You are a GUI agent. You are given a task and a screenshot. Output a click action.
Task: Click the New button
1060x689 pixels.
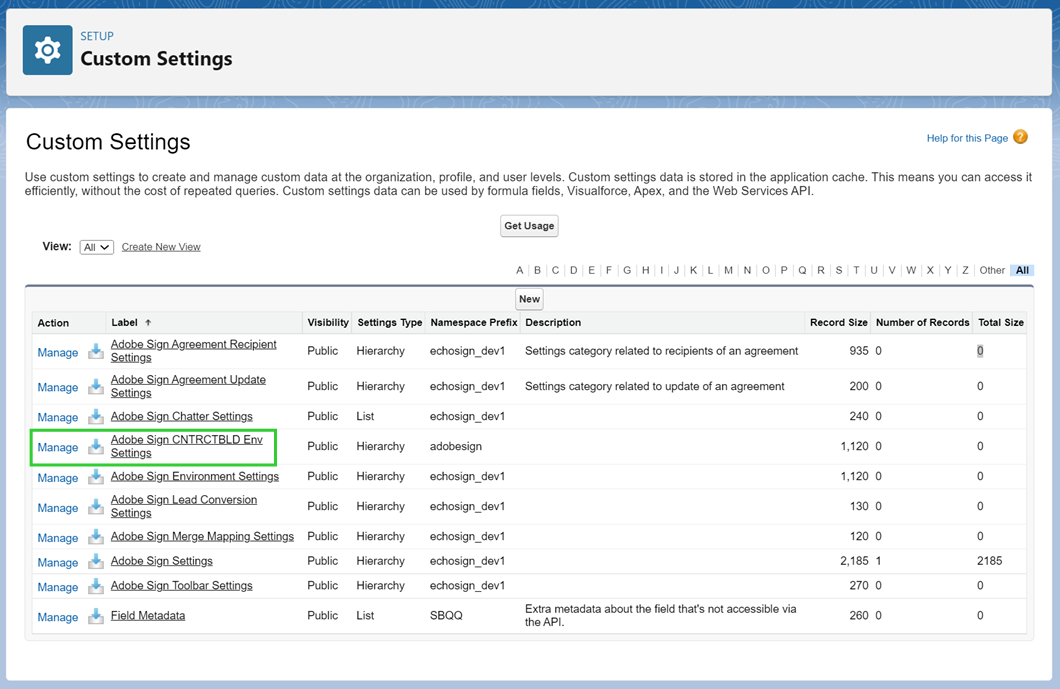coord(529,298)
